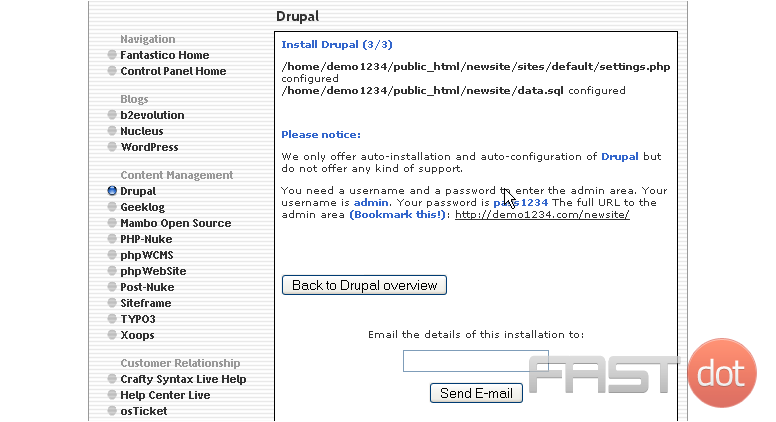Focus the installation details email field
776x422 pixels.
[476, 361]
